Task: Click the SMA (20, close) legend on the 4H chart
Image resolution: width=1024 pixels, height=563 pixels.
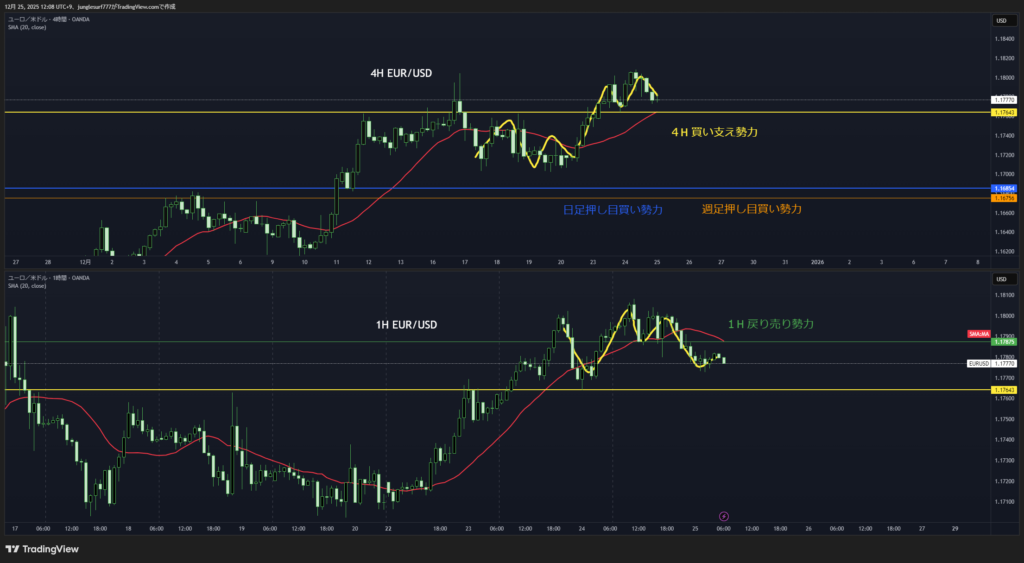Action: pos(26,27)
